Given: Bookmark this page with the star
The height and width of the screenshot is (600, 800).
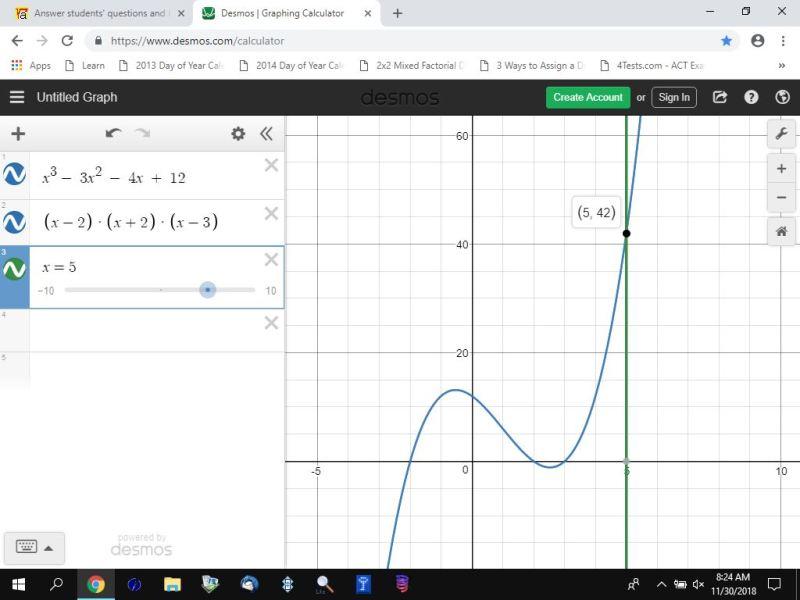Looking at the screenshot, I should [x=727, y=41].
